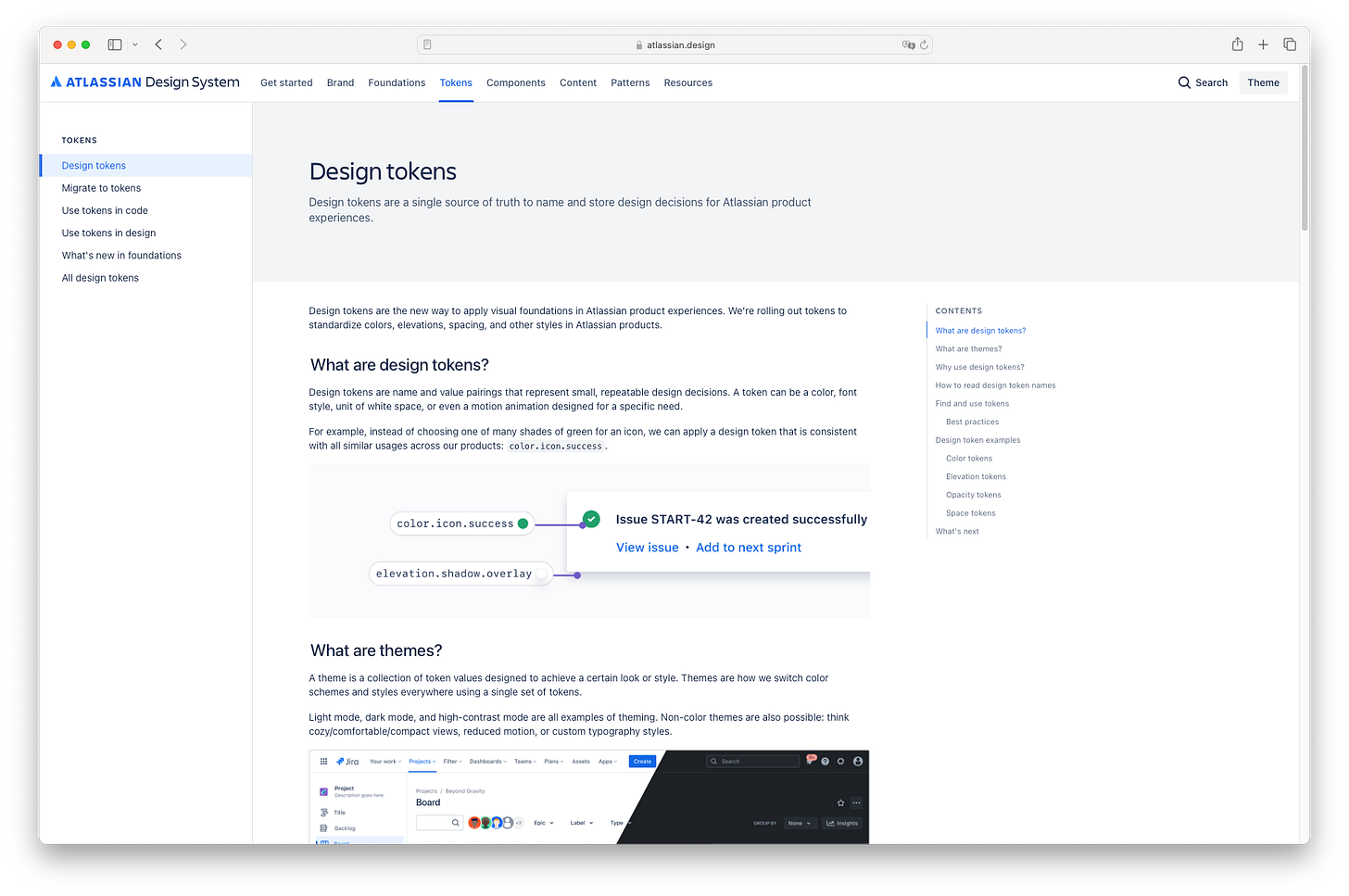Open the Brand nav item
The width and height of the screenshot is (1349, 896).
[340, 82]
